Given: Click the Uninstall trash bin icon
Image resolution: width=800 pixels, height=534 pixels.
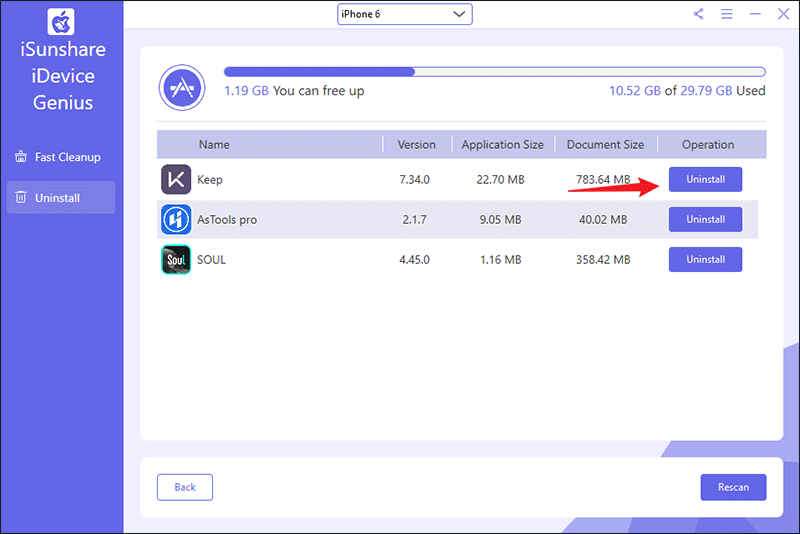Looking at the screenshot, I should pos(21,197).
